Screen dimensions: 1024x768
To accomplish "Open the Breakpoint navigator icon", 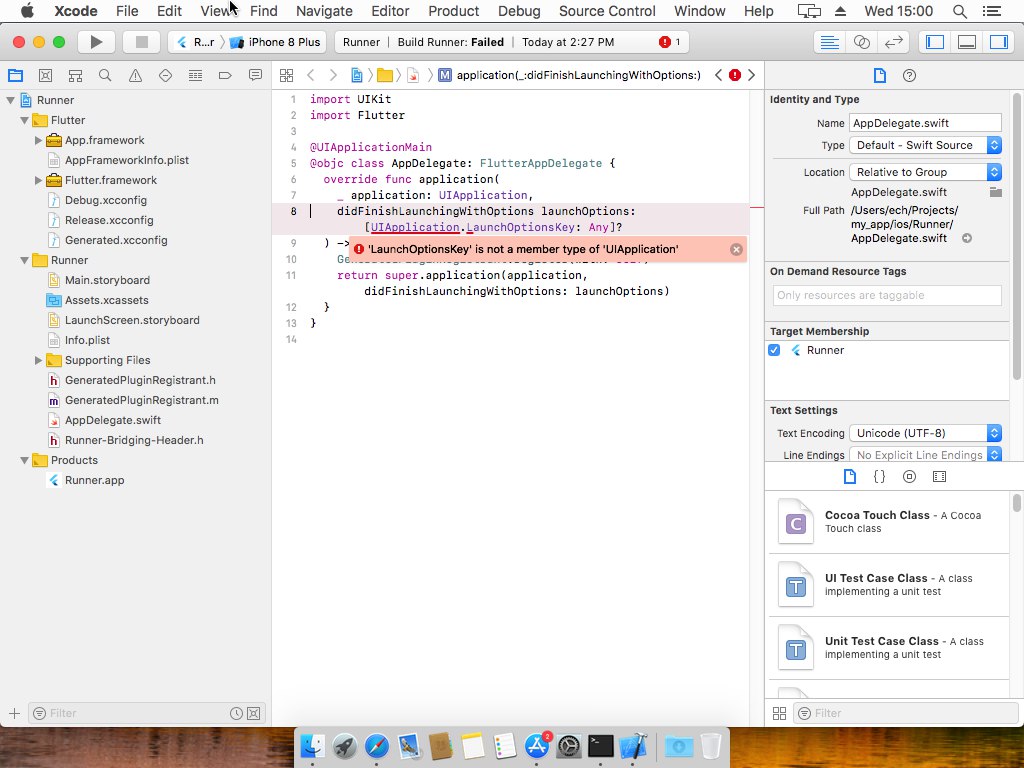I will coord(225,75).
